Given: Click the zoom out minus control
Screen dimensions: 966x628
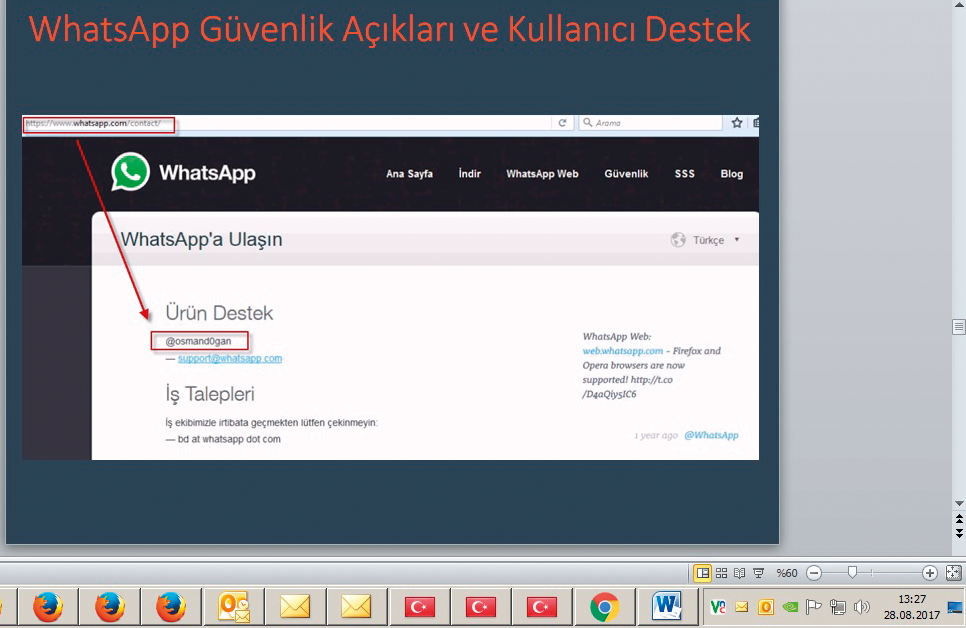Looking at the screenshot, I should pyautogui.click(x=814, y=573).
